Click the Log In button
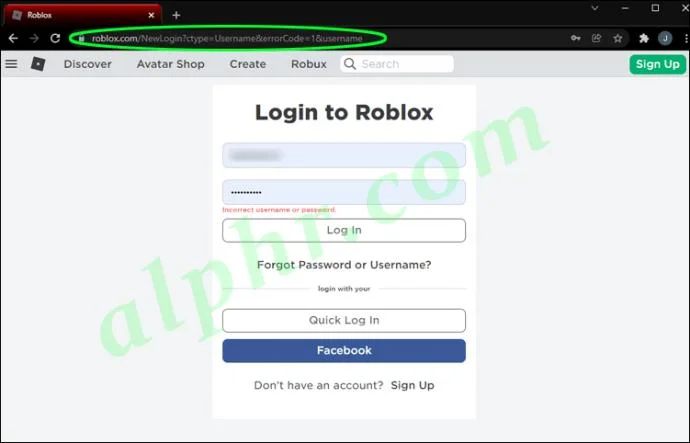The image size is (690, 443). pyautogui.click(x=344, y=230)
